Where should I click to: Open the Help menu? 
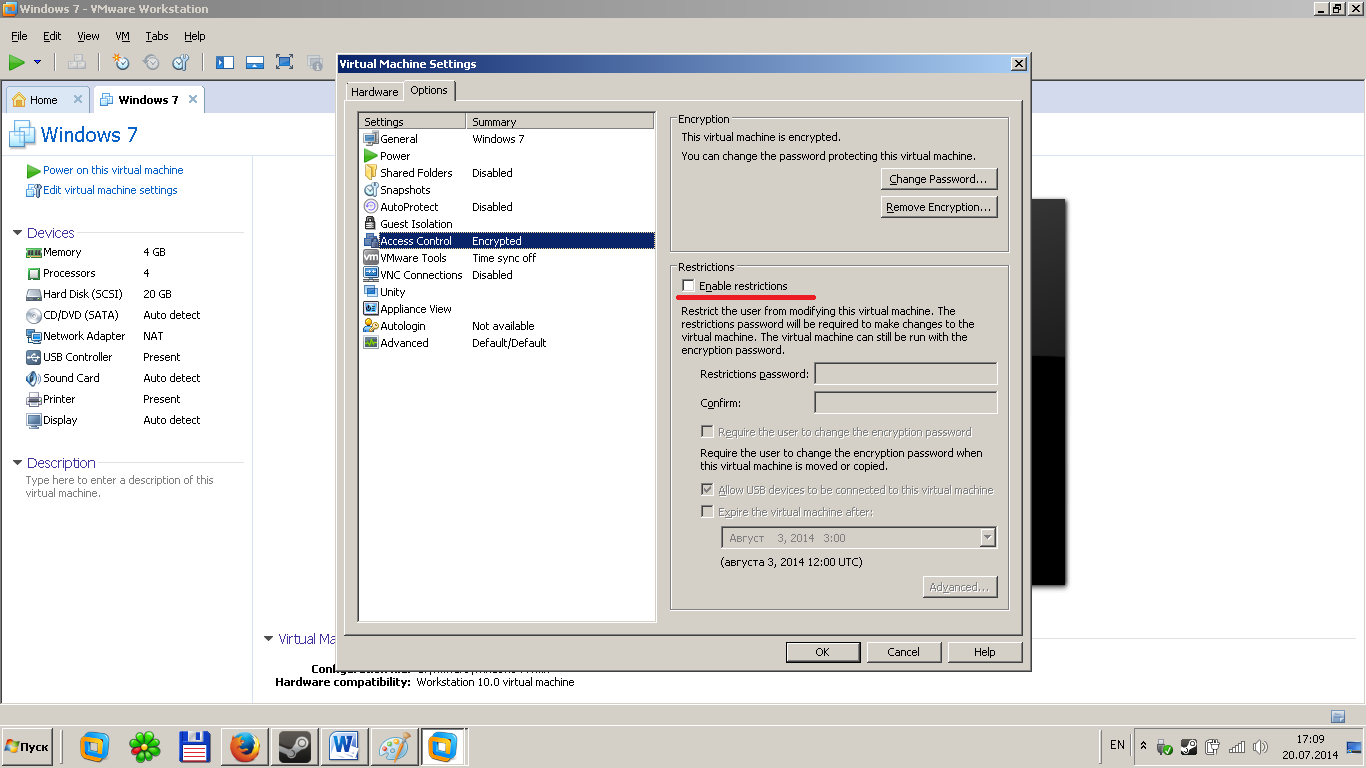(194, 36)
